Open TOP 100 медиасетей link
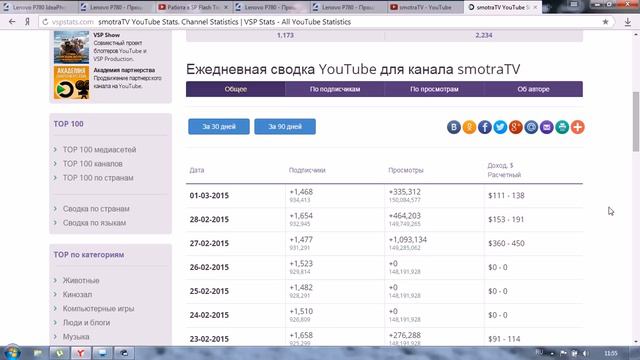Screen dimensions: 640x360 (99, 150)
